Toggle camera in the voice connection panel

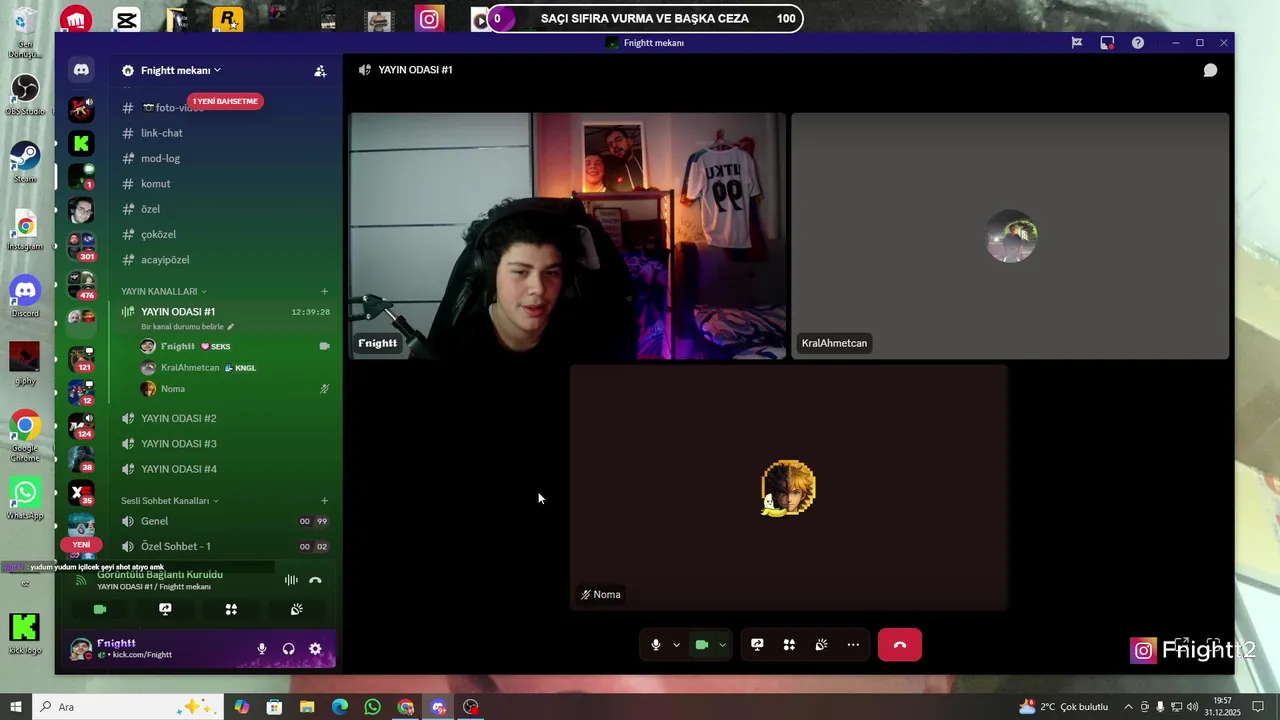tap(100, 609)
